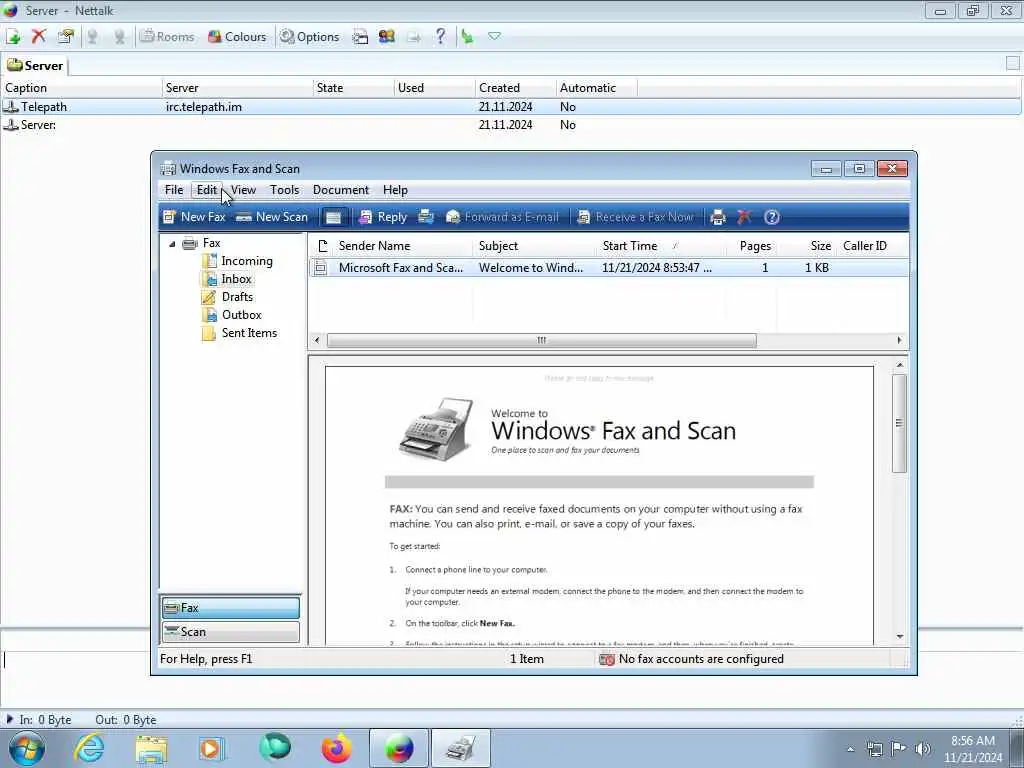Image resolution: width=1024 pixels, height=768 pixels.
Task: Open Options in Nettalk toolbar
Action: [x=310, y=37]
